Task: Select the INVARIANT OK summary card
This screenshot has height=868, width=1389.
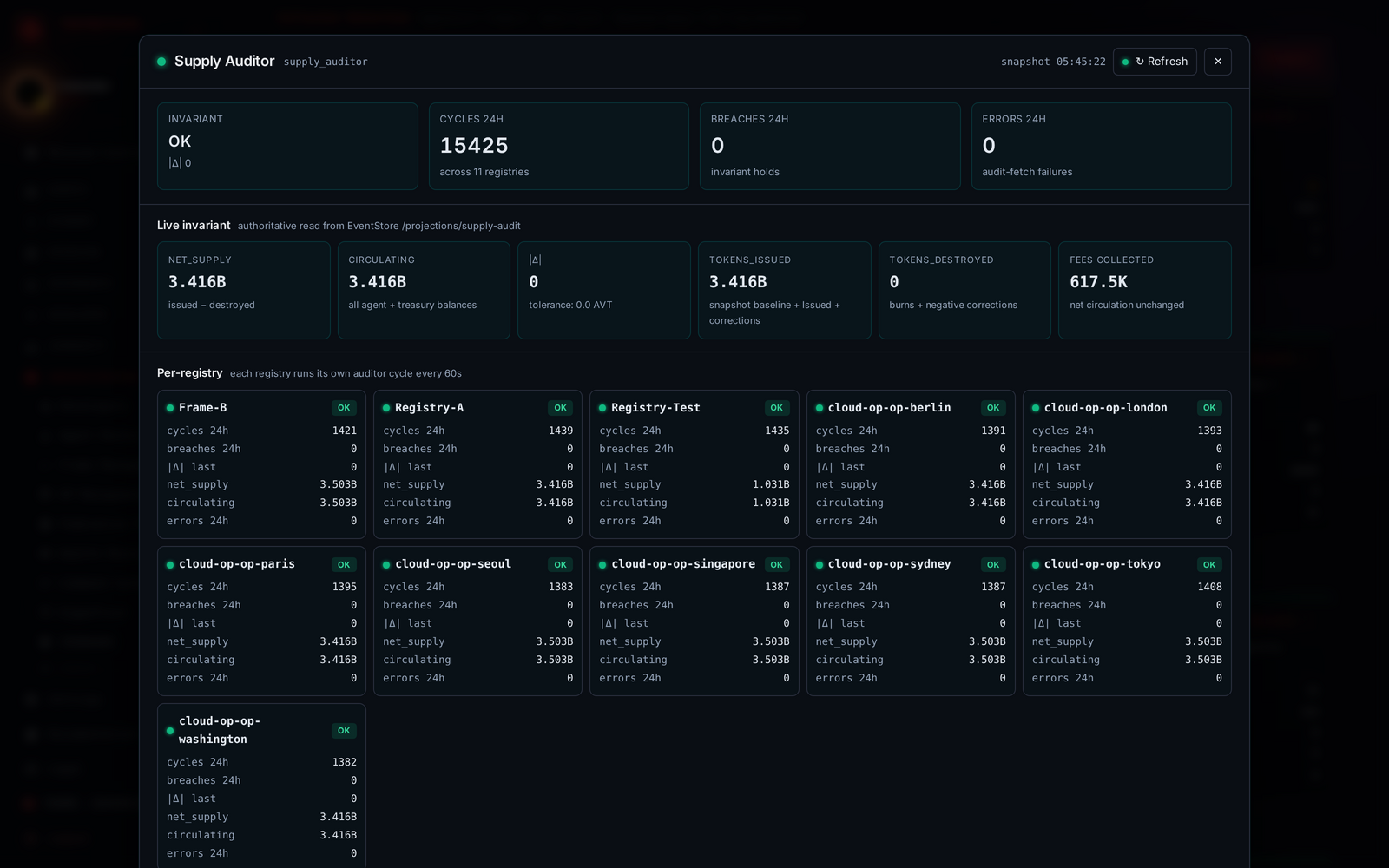Action: (287, 146)
